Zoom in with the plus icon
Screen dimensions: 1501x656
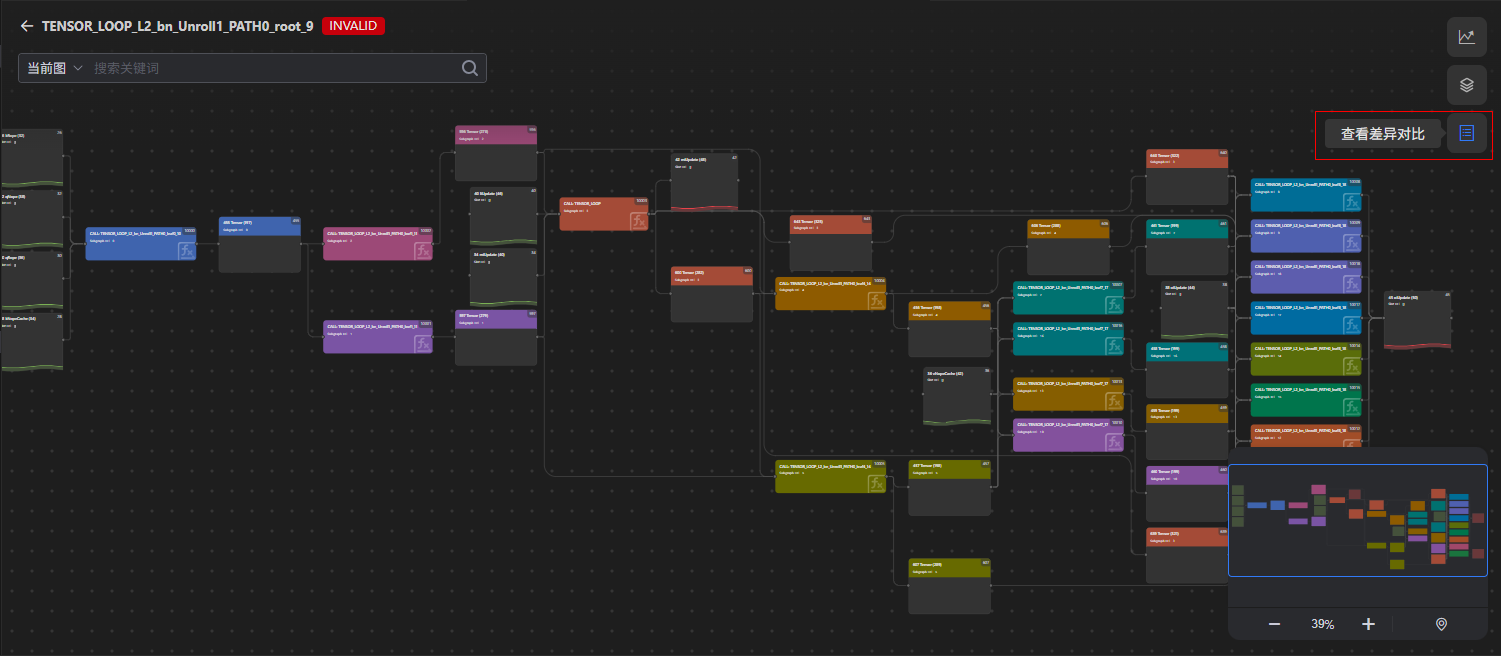tap(1368, 624)
